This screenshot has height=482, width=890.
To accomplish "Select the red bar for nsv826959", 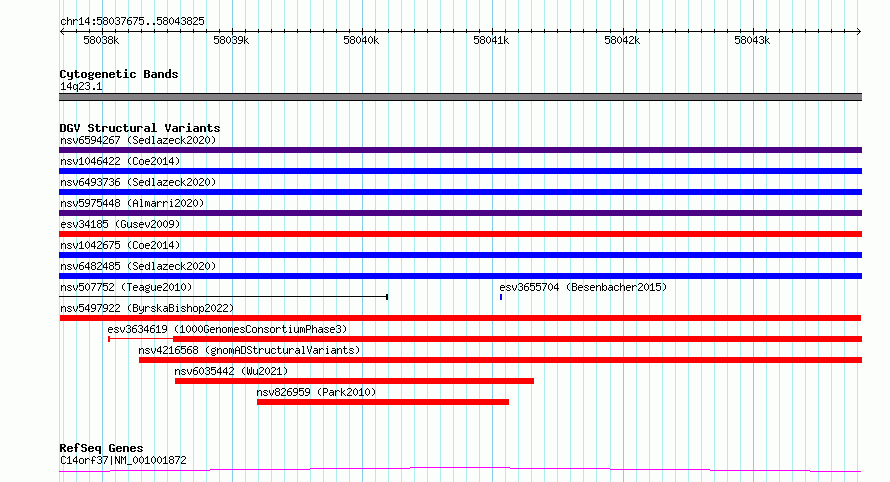I will click(383, 402).
